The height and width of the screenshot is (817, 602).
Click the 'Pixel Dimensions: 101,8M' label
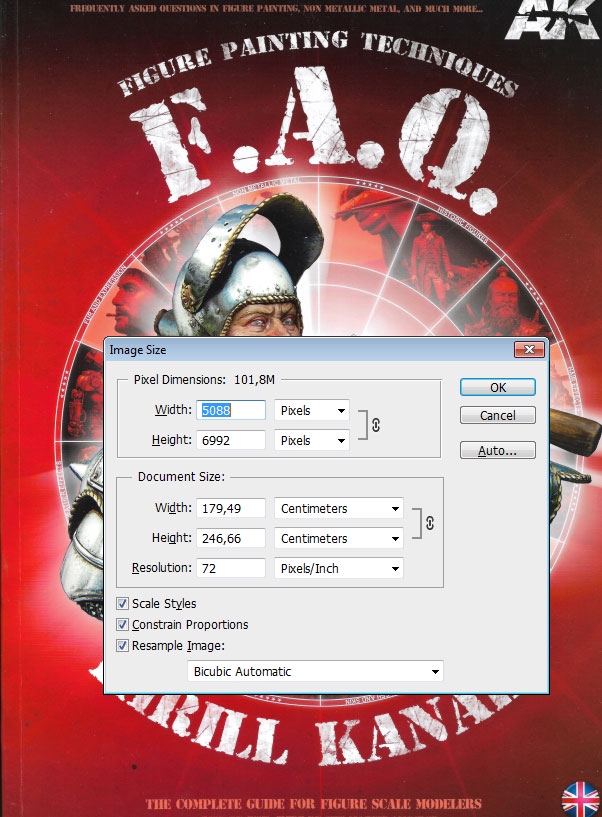pyautogui.click(x=204, y=380)
